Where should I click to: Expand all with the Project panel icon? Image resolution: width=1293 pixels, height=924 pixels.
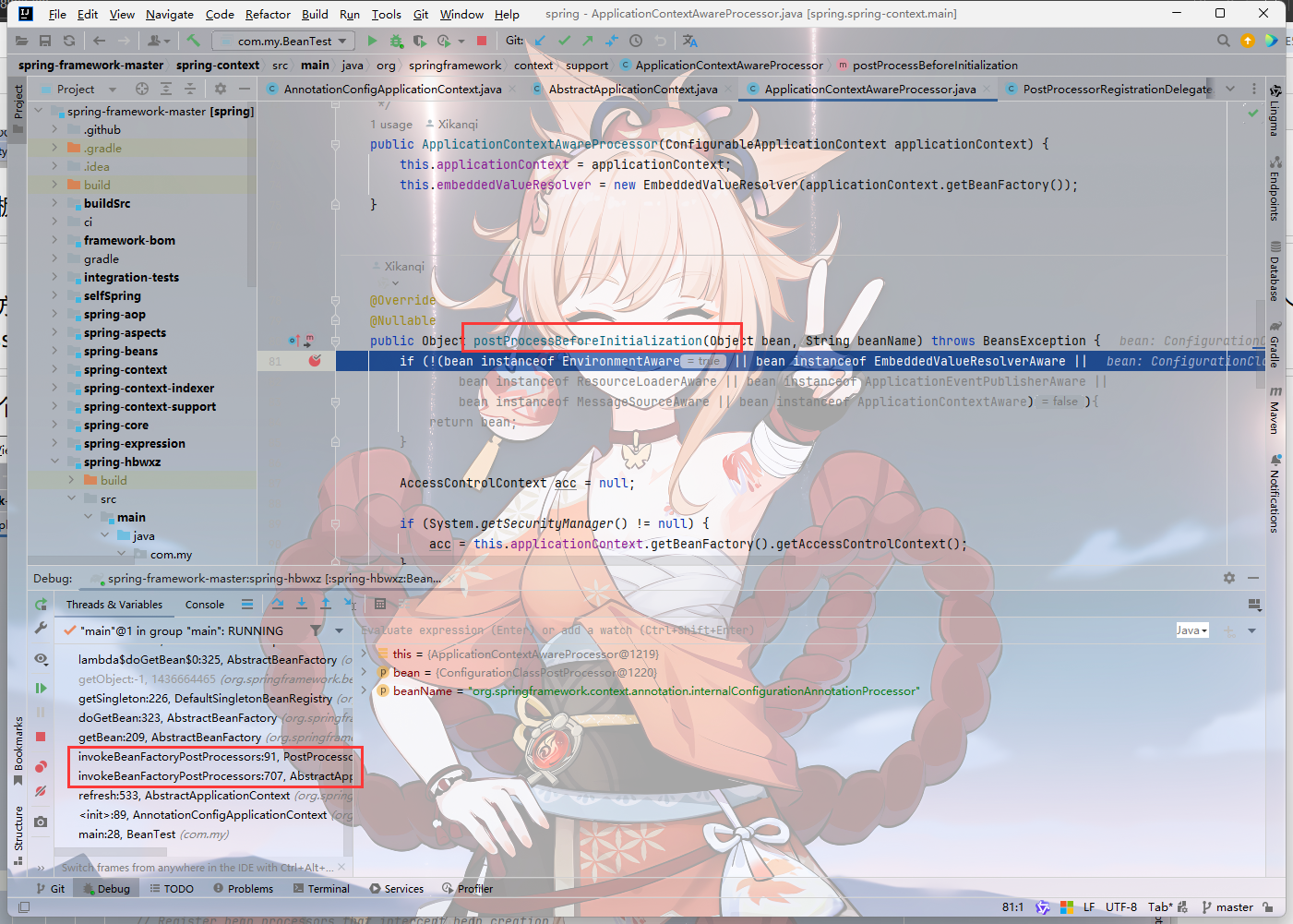pyautogui.click(x=166, y=89)
